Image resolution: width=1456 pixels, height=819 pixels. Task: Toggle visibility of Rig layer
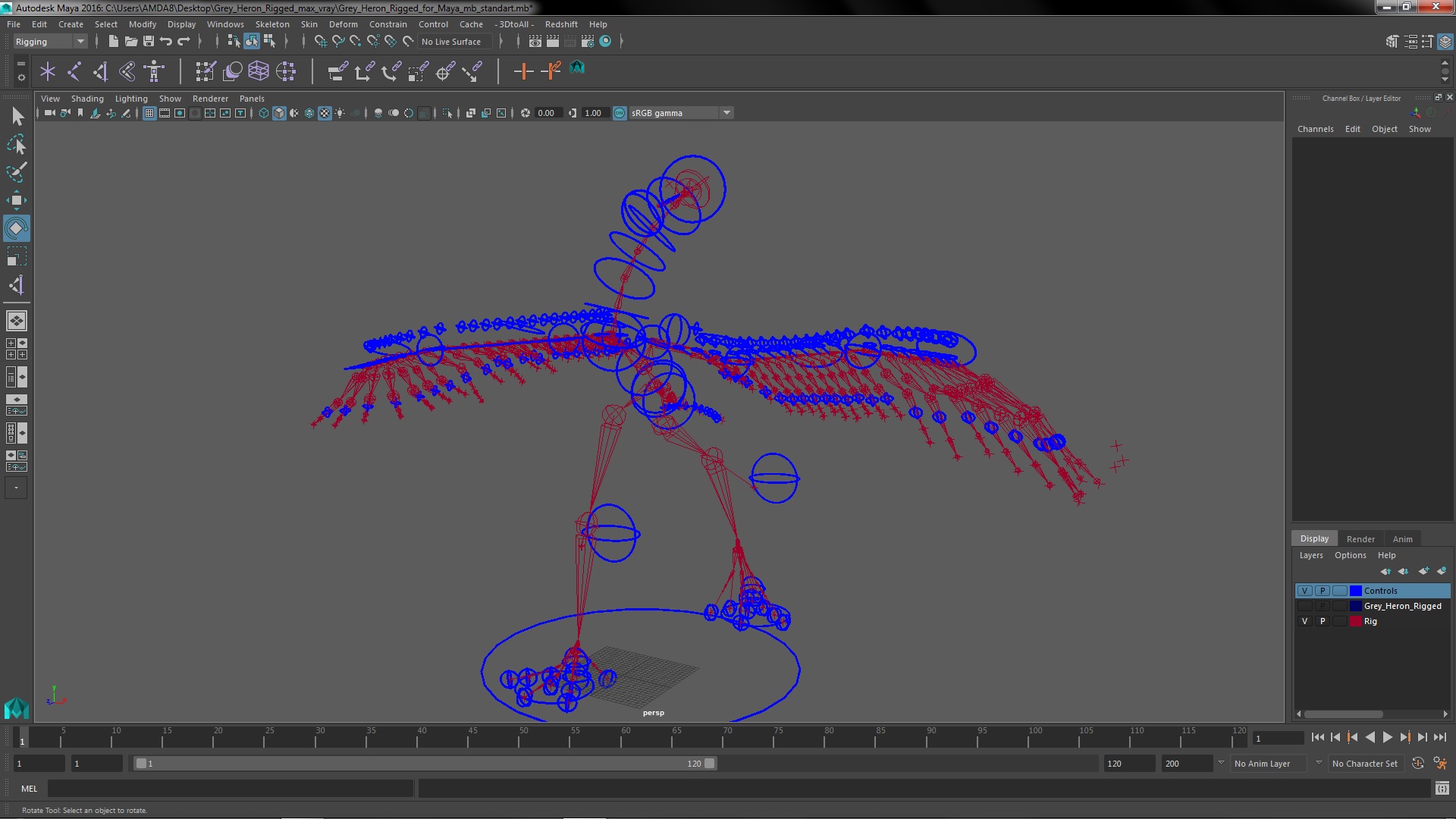[x=1304, y=621]
